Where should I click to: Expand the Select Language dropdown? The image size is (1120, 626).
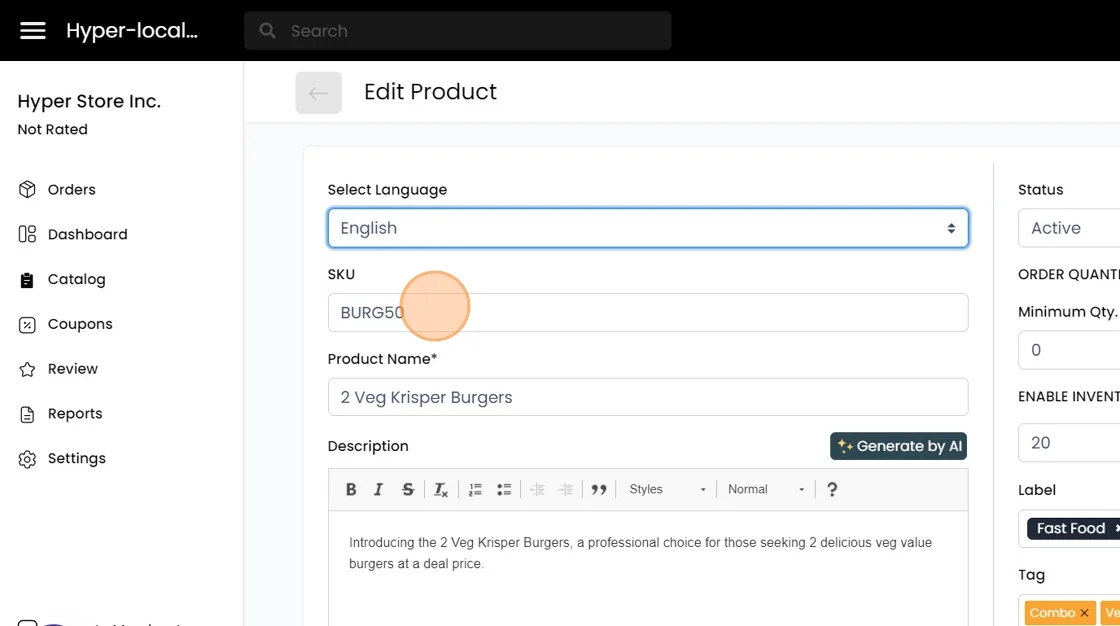[648, 228]
